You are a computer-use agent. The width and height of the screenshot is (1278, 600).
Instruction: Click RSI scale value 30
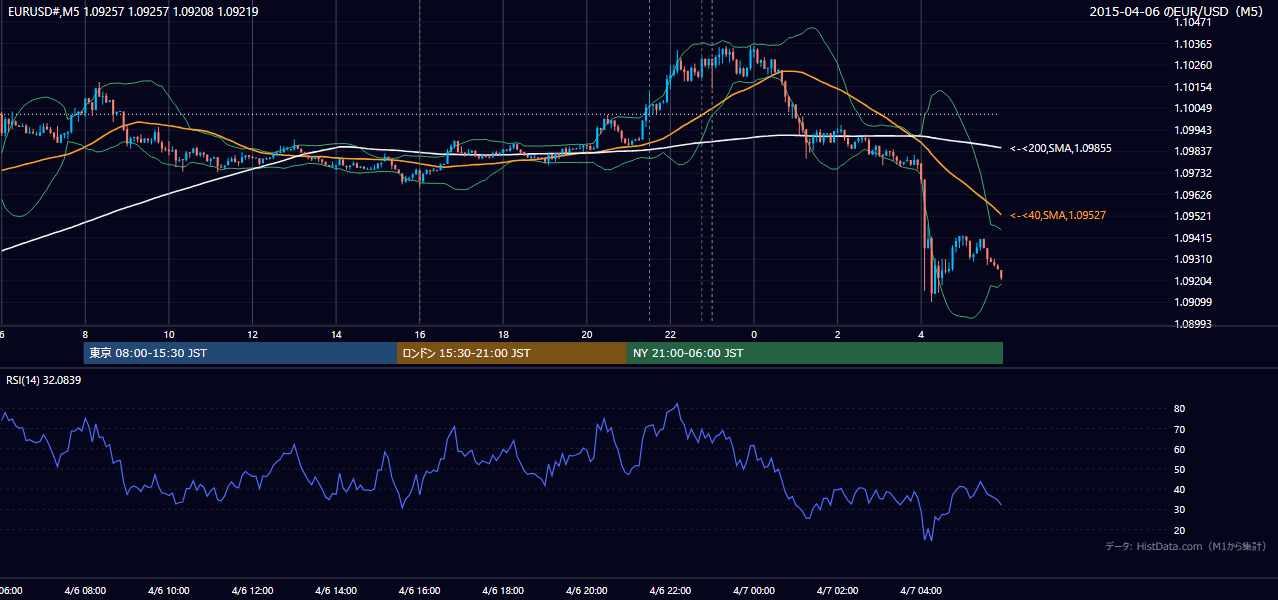pyautogui.click(x=1180, y=510)
